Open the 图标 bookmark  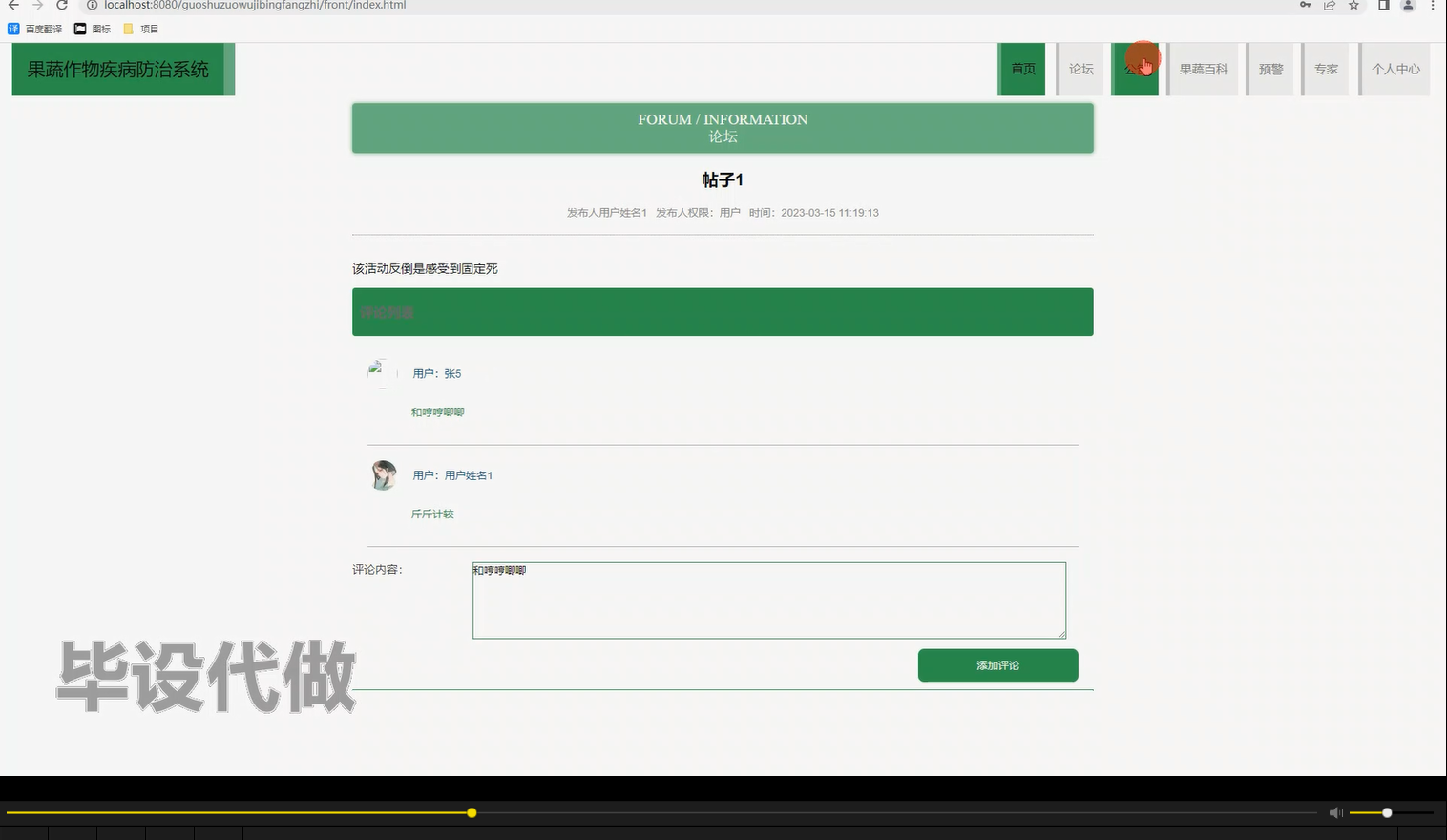point(93,28)
